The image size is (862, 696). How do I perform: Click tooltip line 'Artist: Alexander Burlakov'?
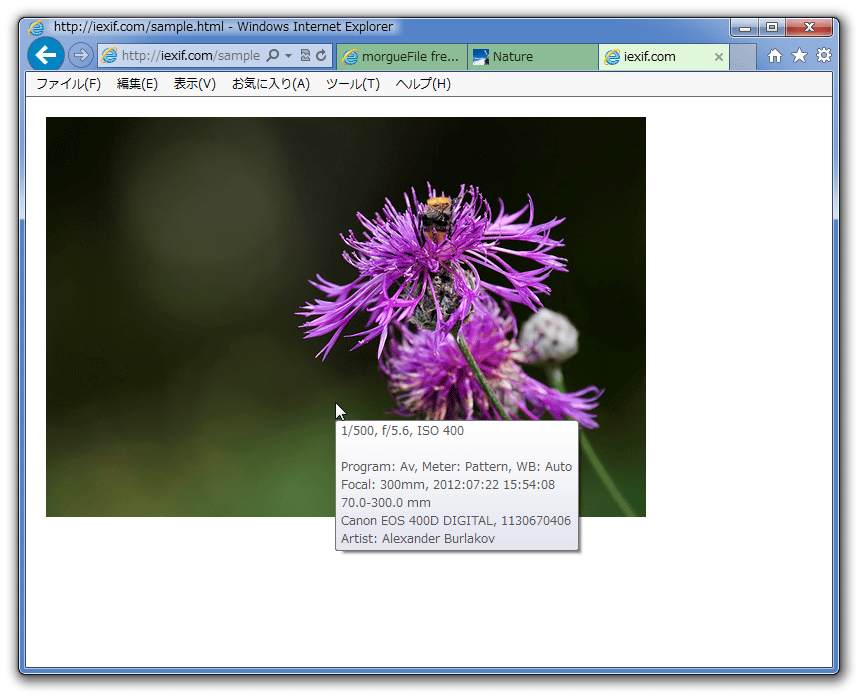(418, 538)
